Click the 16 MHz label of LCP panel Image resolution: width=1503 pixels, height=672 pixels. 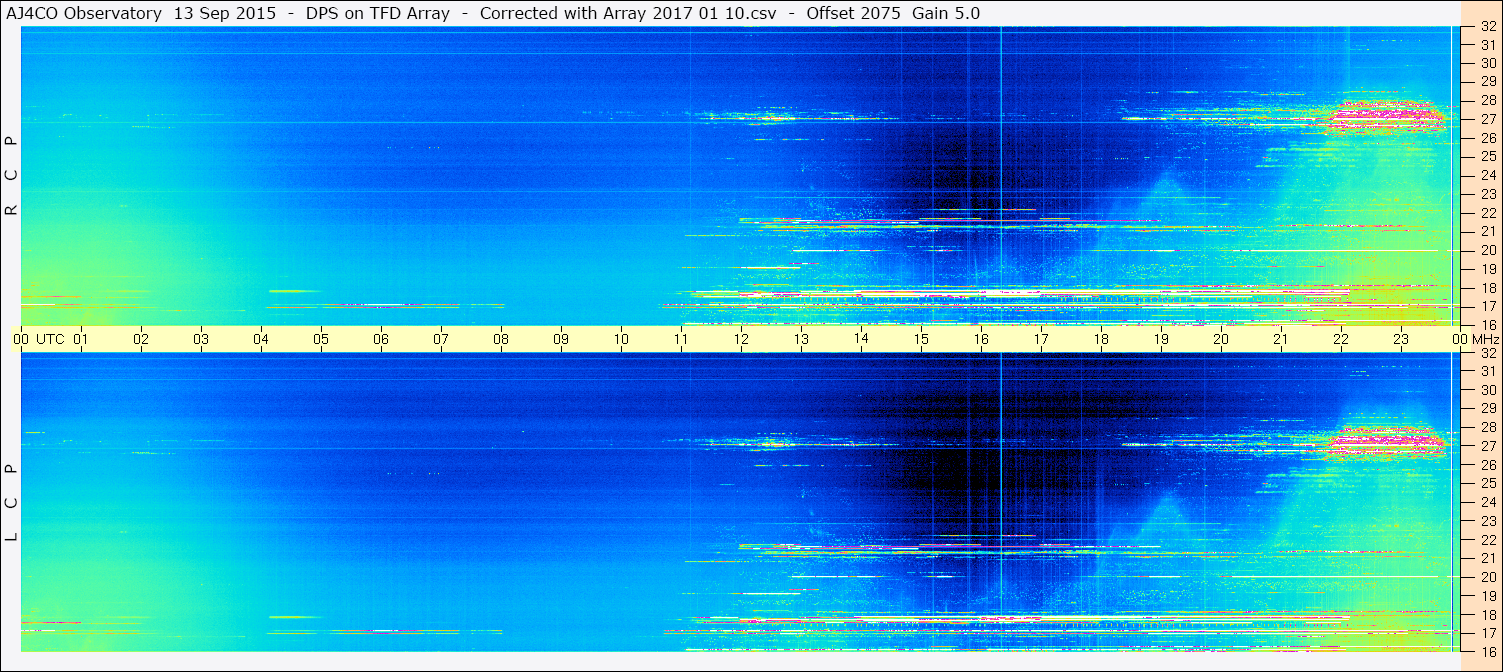coord(1487,652)
